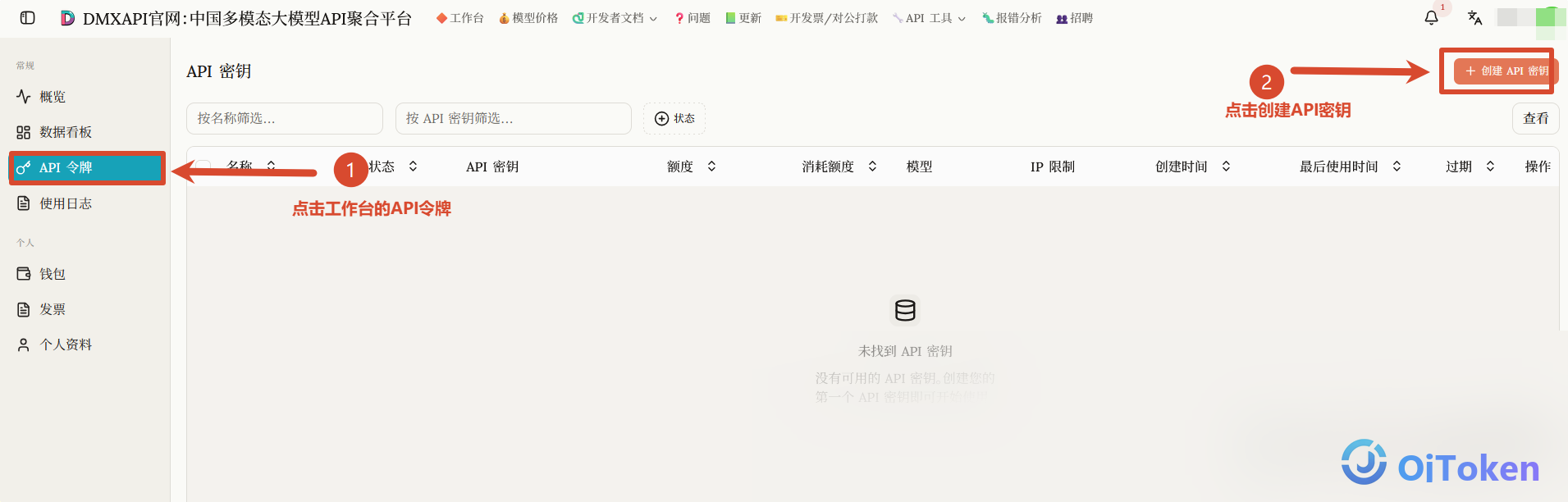Screen dimensions: 1568x502
Task: Sort by the 额度 column header
Action: tap(692, 167)
